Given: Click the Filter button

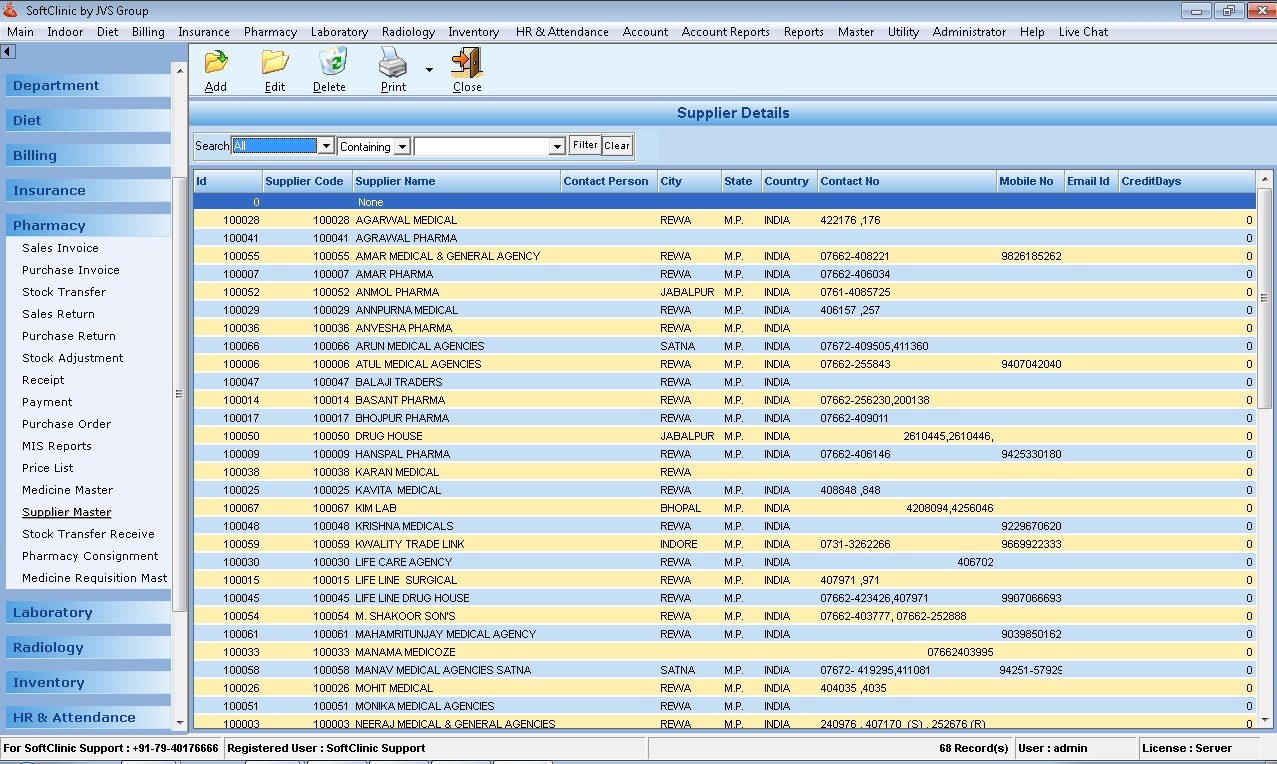Looking at the screenshot, I should 584,145.
